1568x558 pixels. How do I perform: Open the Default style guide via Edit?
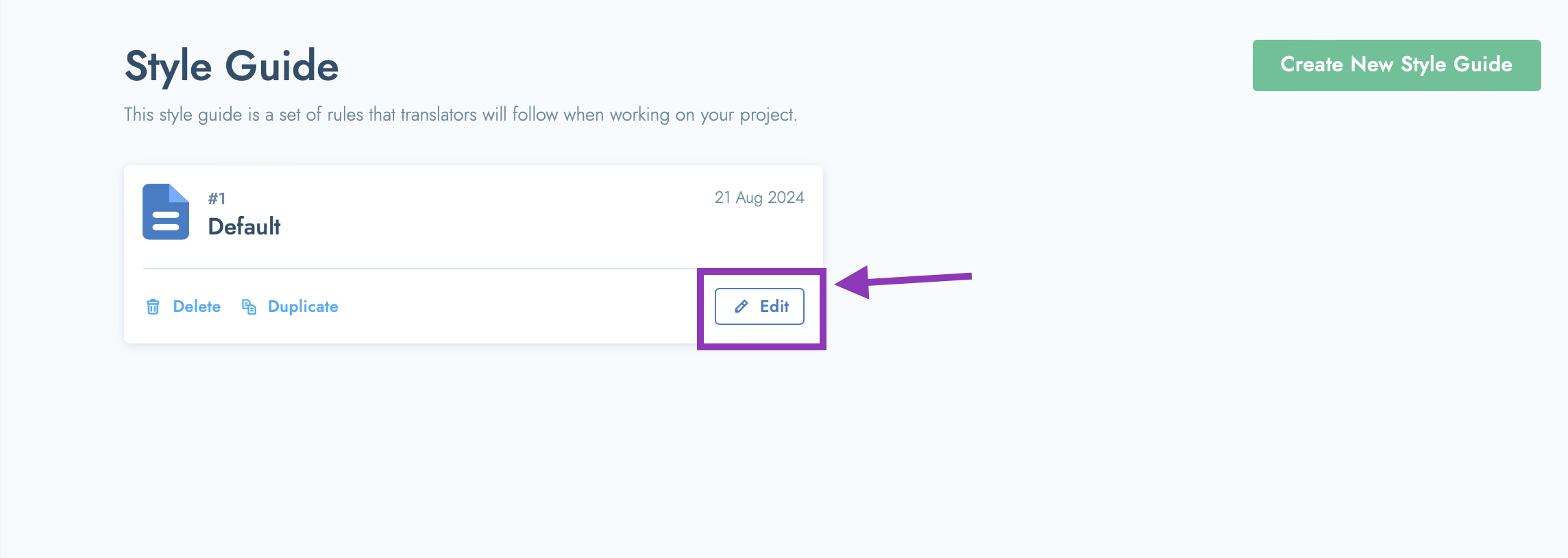[x=759, y=306]
